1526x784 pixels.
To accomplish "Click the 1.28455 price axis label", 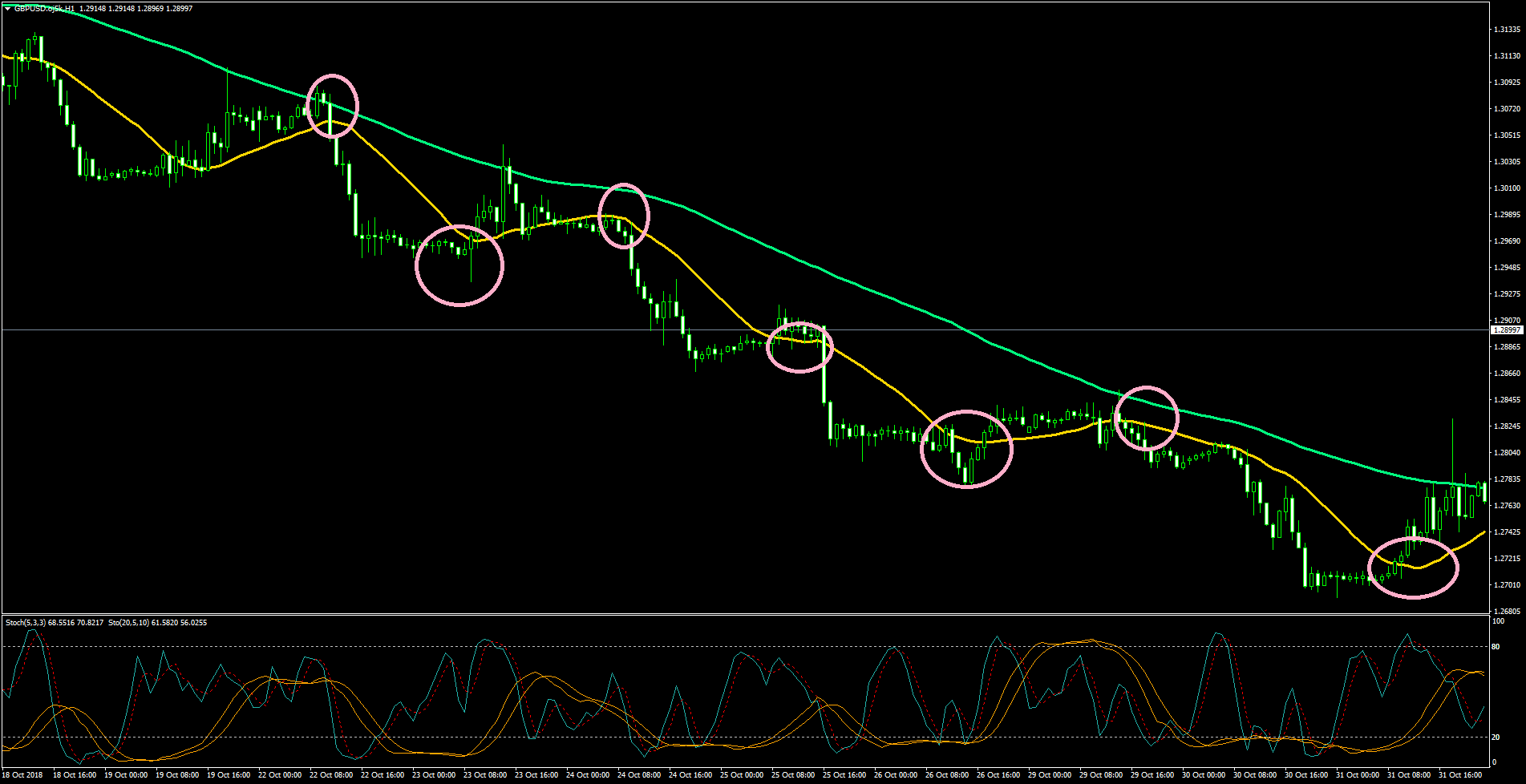I will [x=1507, y=400].
